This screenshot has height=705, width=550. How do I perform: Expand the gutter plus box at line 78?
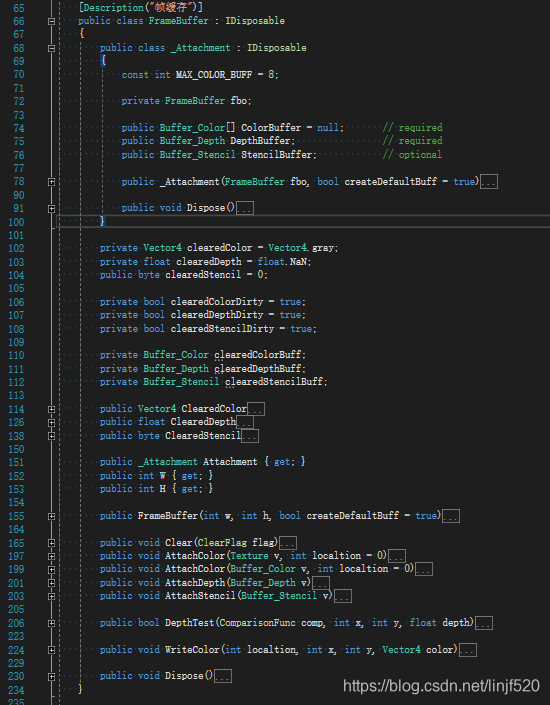coord(51,182)
